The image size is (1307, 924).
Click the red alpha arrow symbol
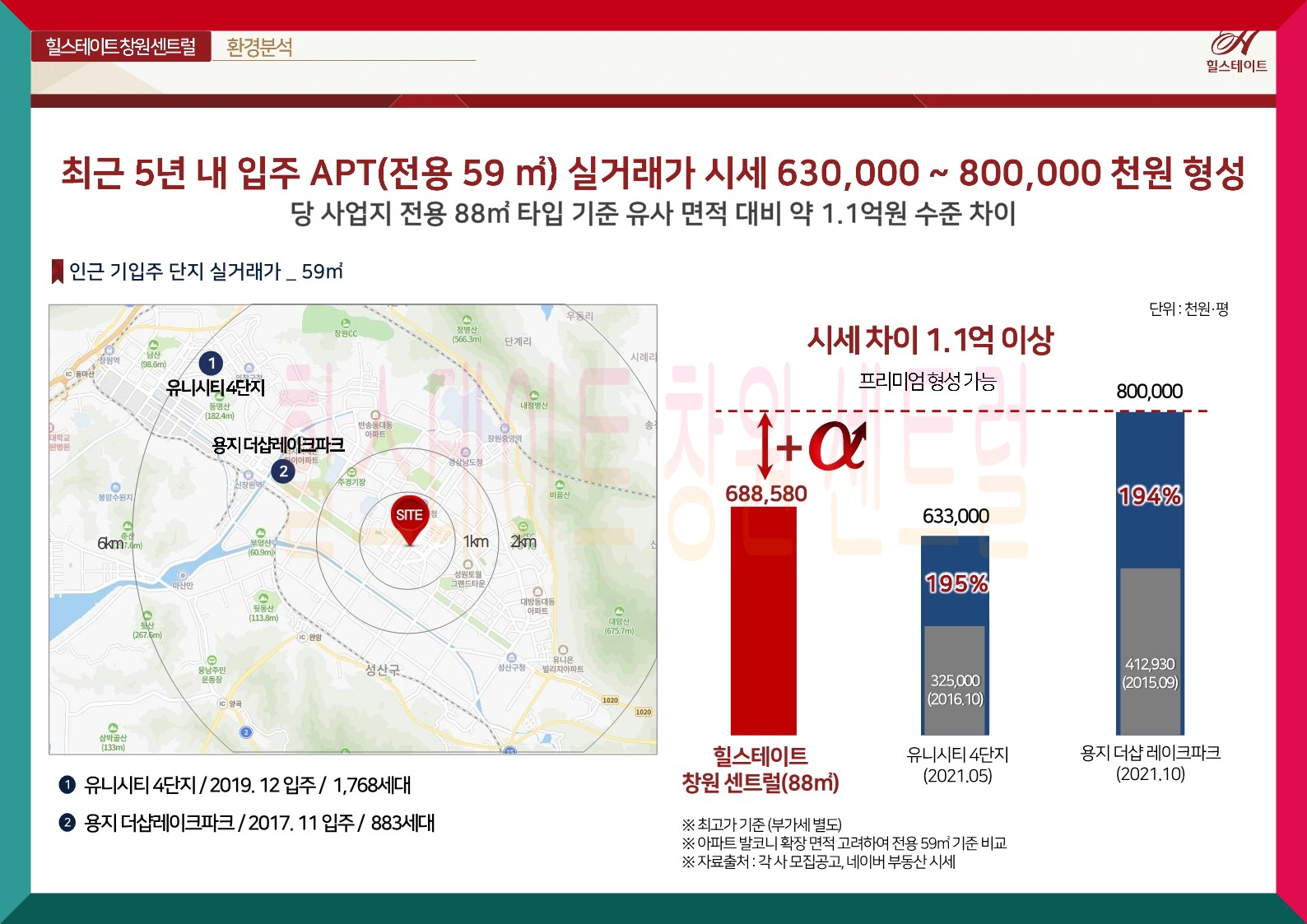(x=838, y=445)
